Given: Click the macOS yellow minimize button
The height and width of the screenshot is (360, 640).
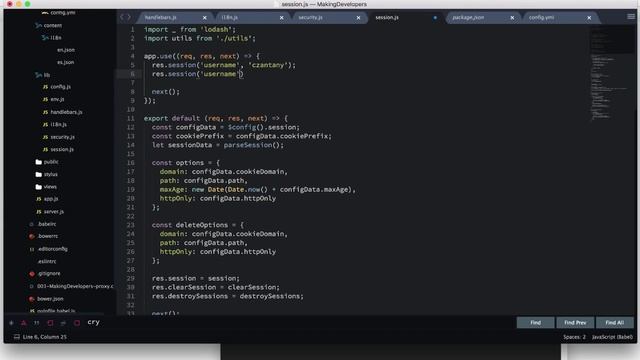Looking at the screenshot, I should (18, 4).
